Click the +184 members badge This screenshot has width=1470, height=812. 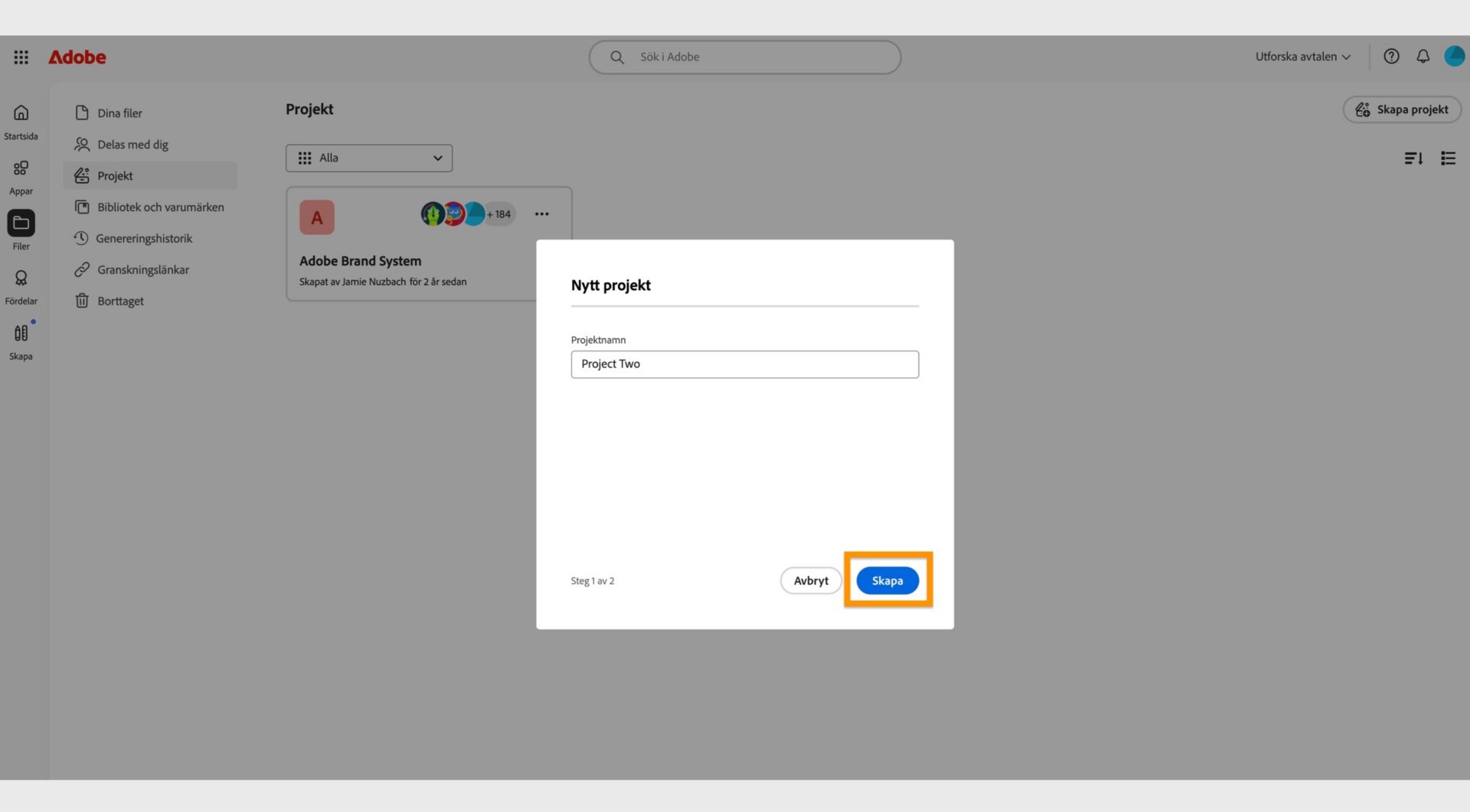(x=499, y=214)
